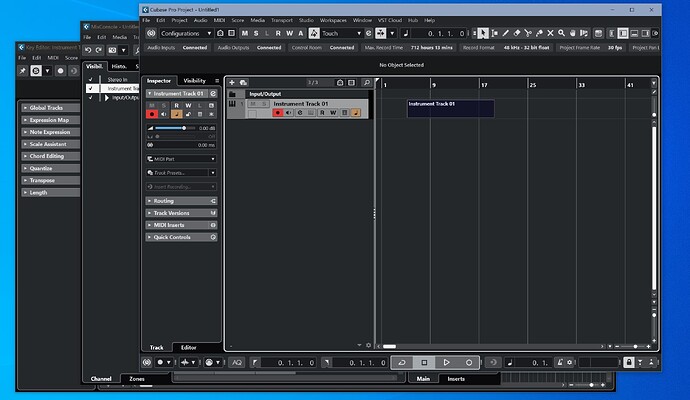This screenshot has height=400, width=690.
Task: Adjust the Inspector track volume slider
Action: coord(184,128)
